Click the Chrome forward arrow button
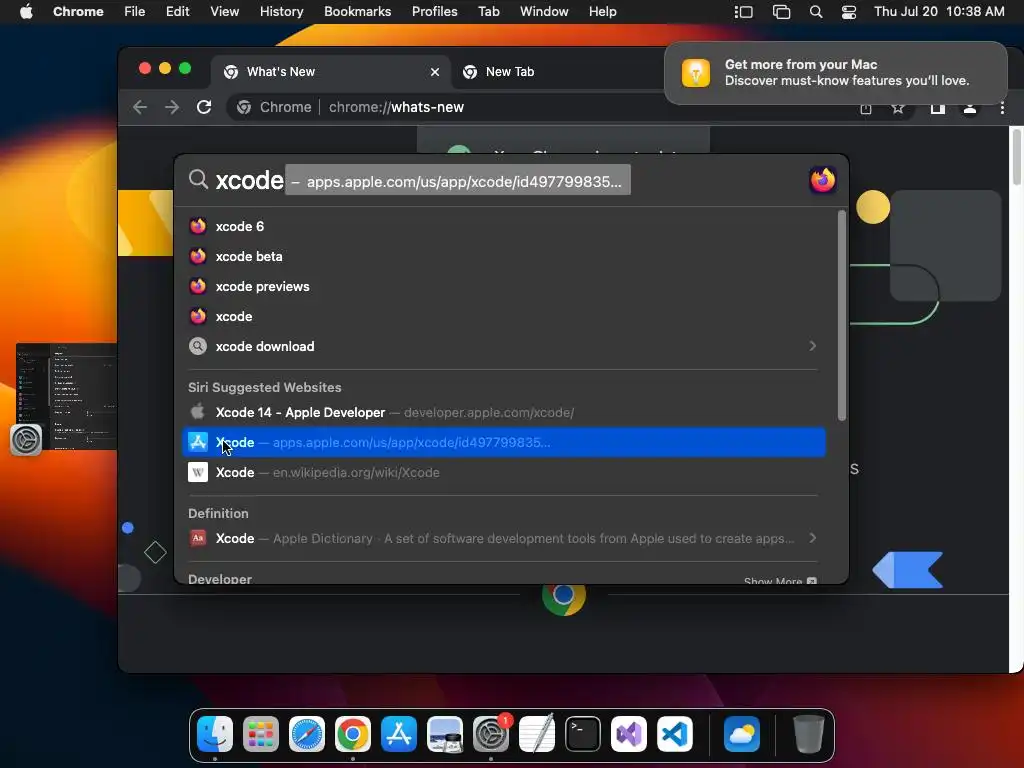The image size is (1024, 768). [x=172, y=107]
